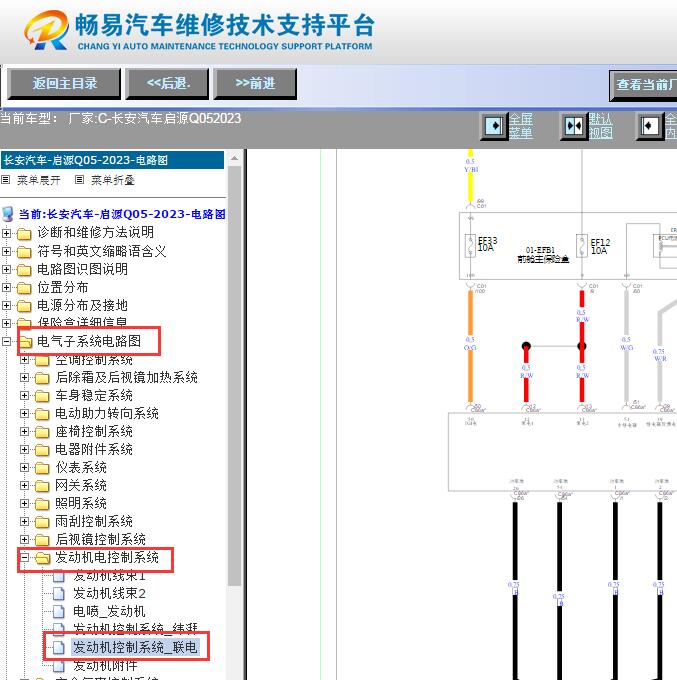Viewport: 677px width, 680px height.
Task: Click the 菜单折叠 collapse-all icon
Action: tap(79, 180)
